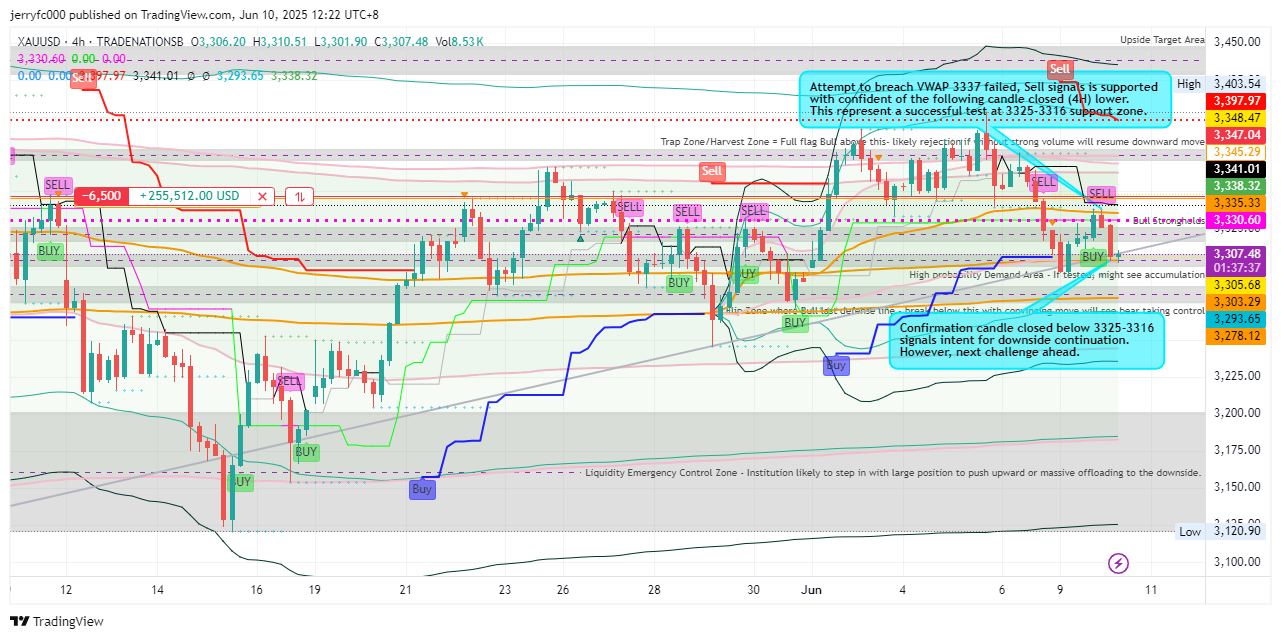Click the Jun label on time axis

[810, 590]
